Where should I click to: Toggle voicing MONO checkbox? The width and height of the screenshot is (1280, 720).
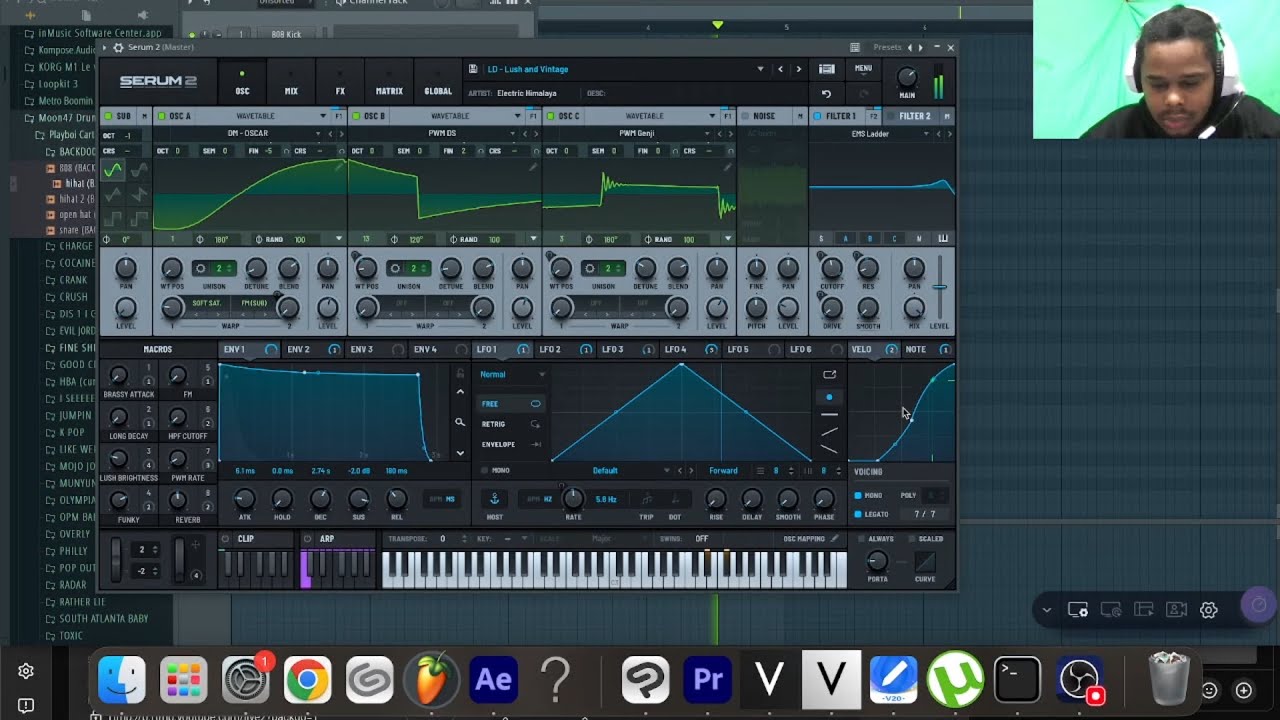click(857, 496)
